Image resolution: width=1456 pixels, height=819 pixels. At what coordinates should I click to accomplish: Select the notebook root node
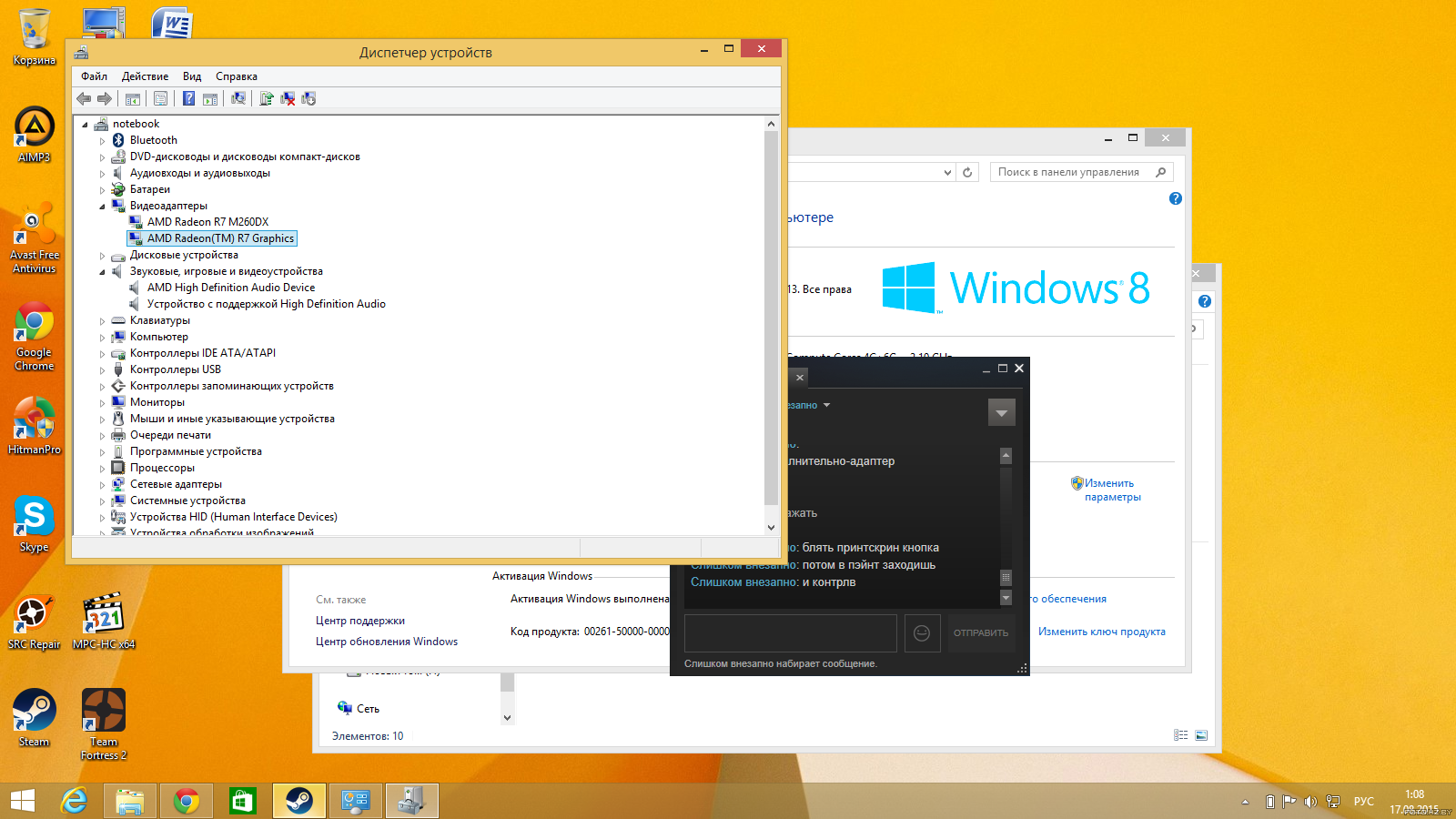136,124
